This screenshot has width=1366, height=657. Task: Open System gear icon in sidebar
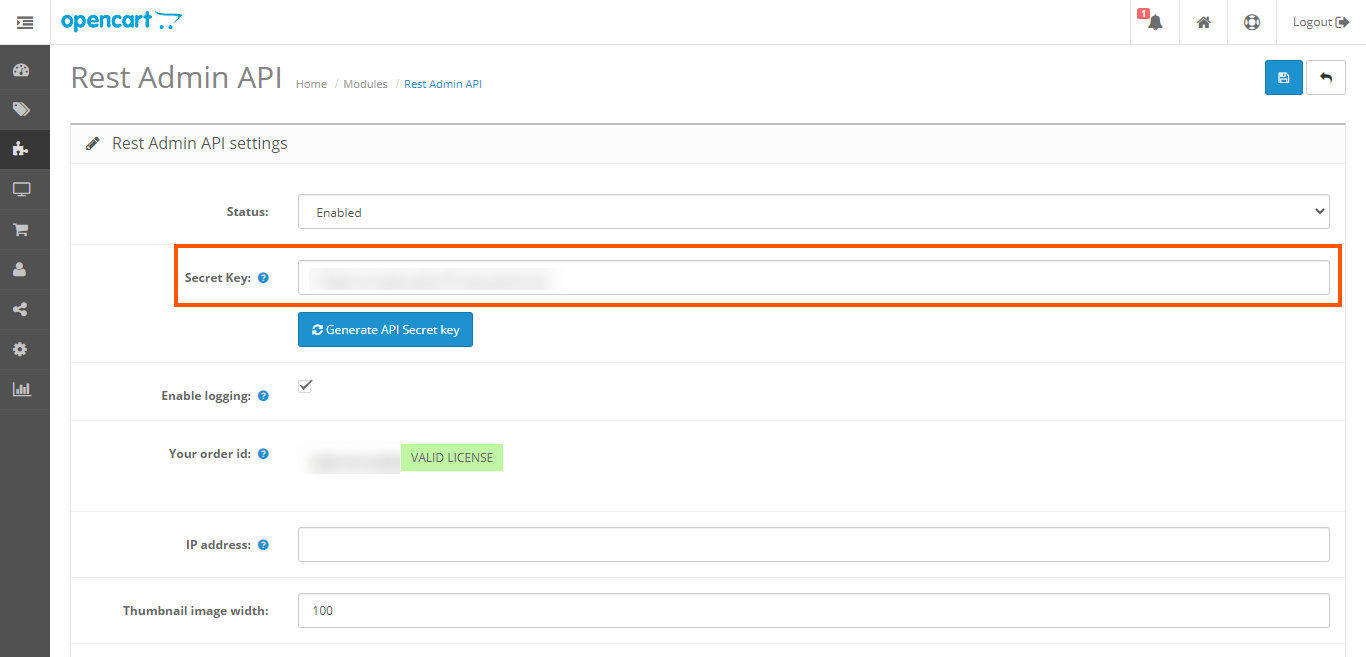pyautogui.click(x=20, y=350)
